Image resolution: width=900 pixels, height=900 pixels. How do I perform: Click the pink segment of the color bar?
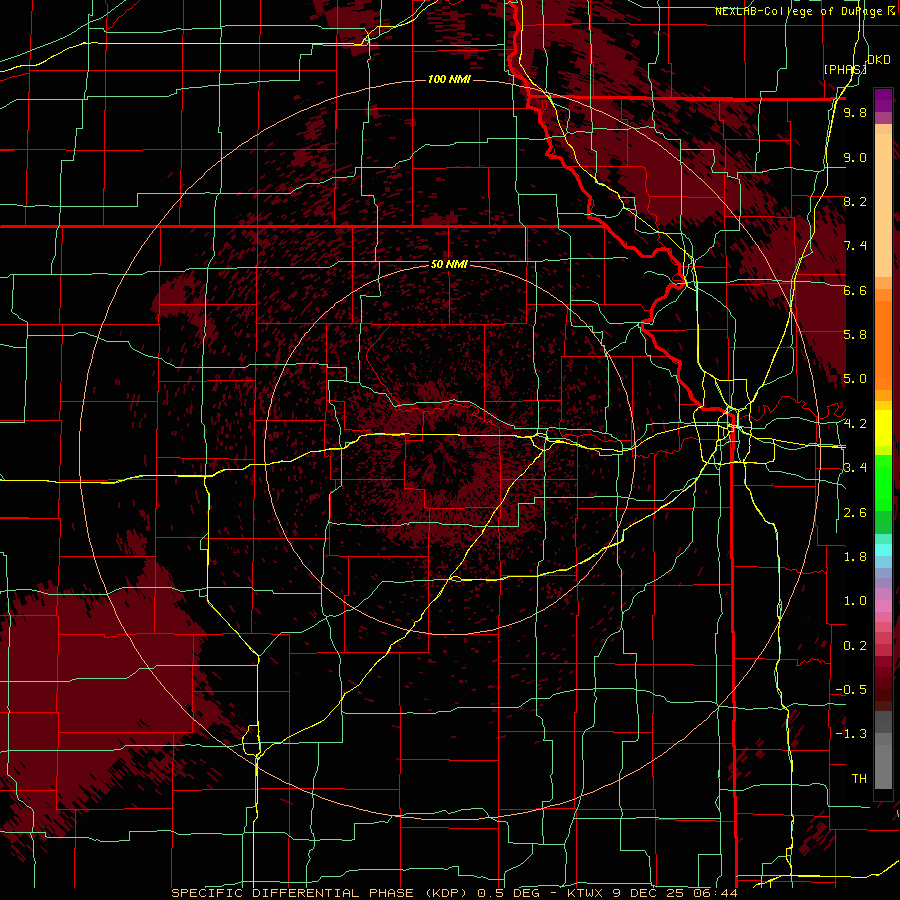tap(883, 606)
